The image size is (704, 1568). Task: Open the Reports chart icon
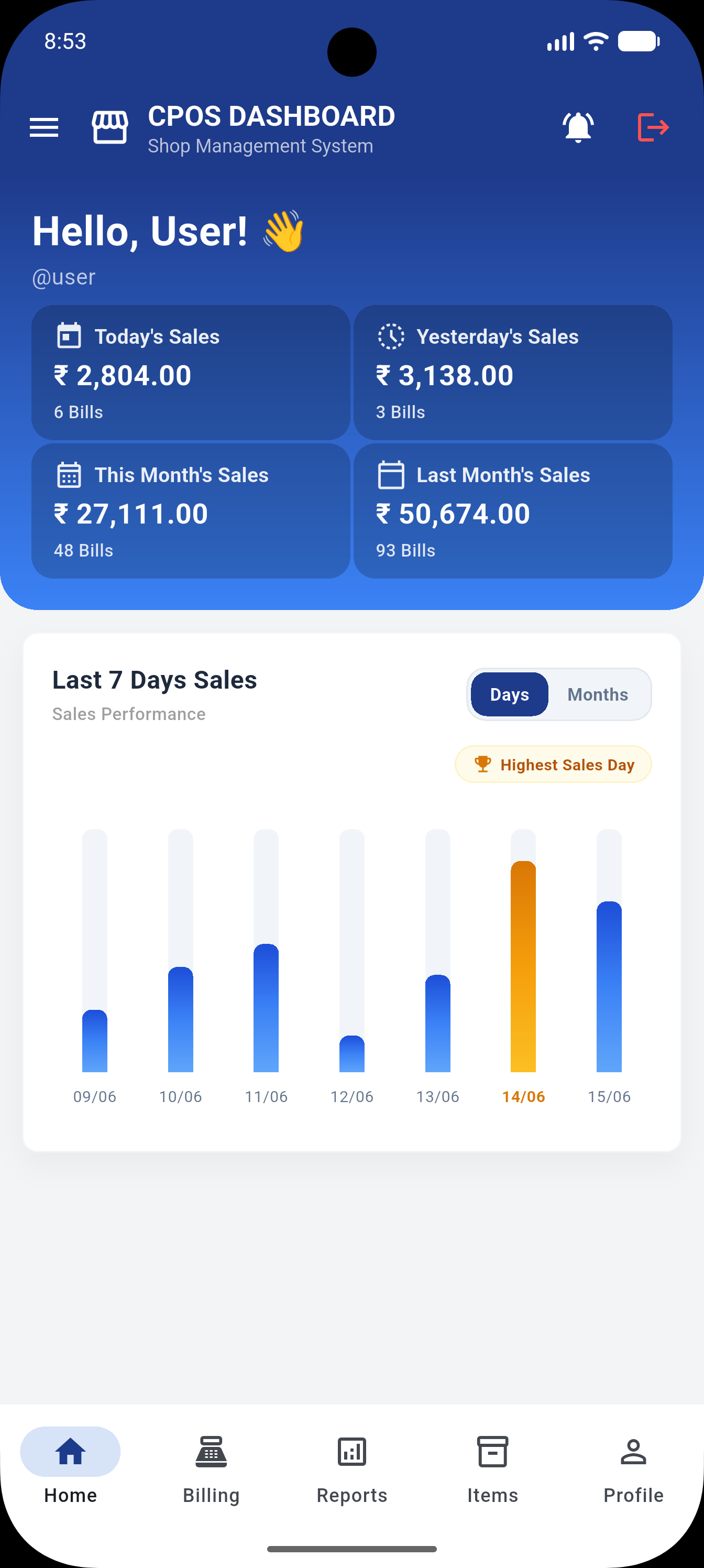tap(351, 1452)
